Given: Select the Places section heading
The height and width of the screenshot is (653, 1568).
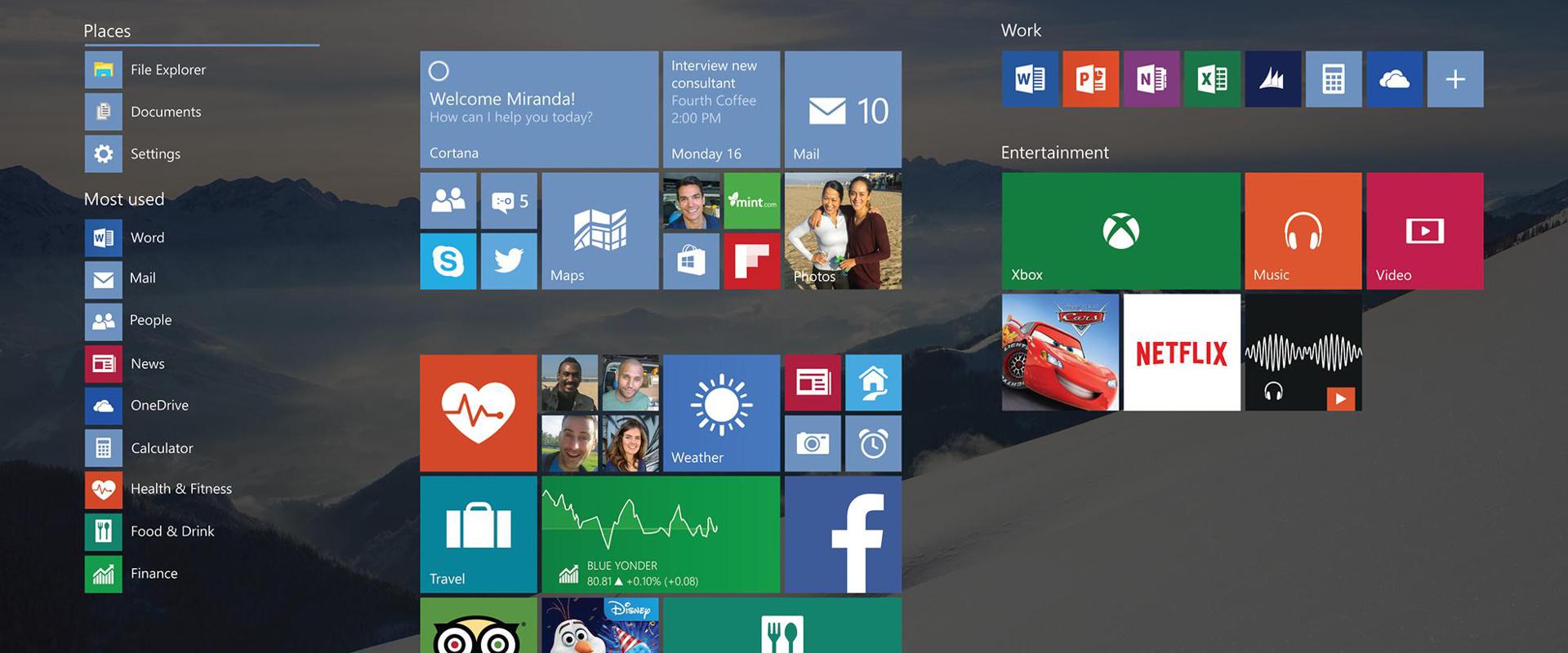Looking at the screenshot, I should (107, 31).
